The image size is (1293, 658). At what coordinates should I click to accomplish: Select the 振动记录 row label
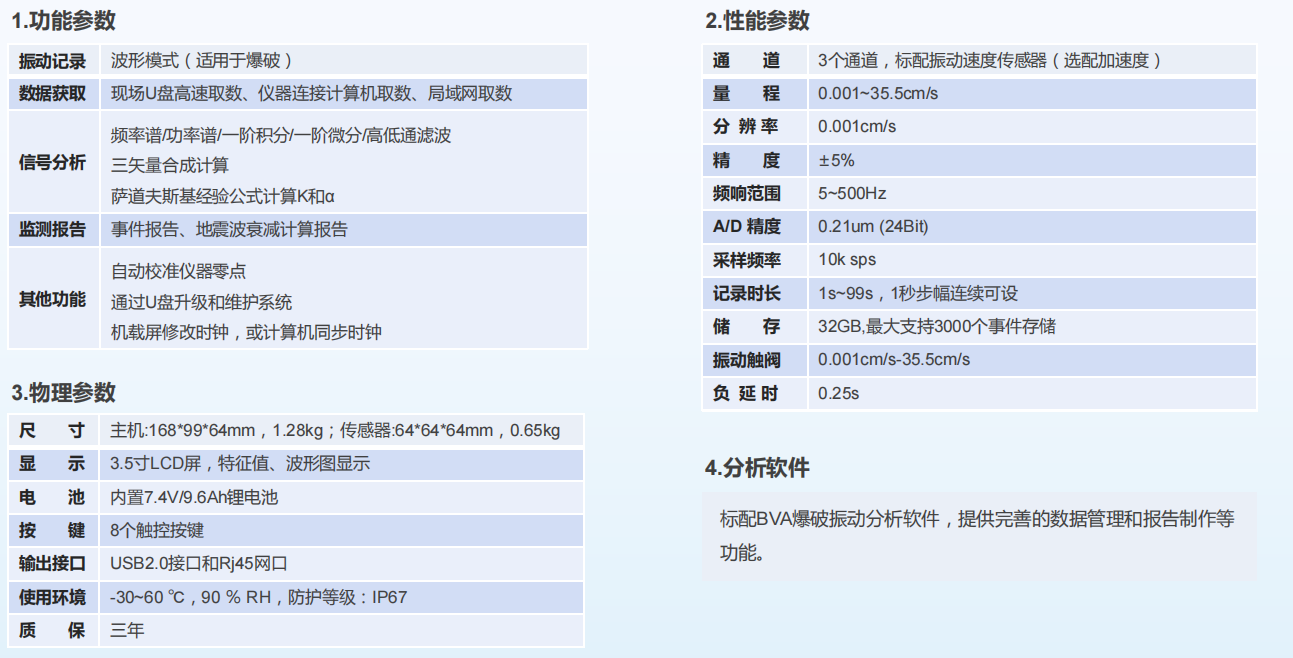click(52, 60)
